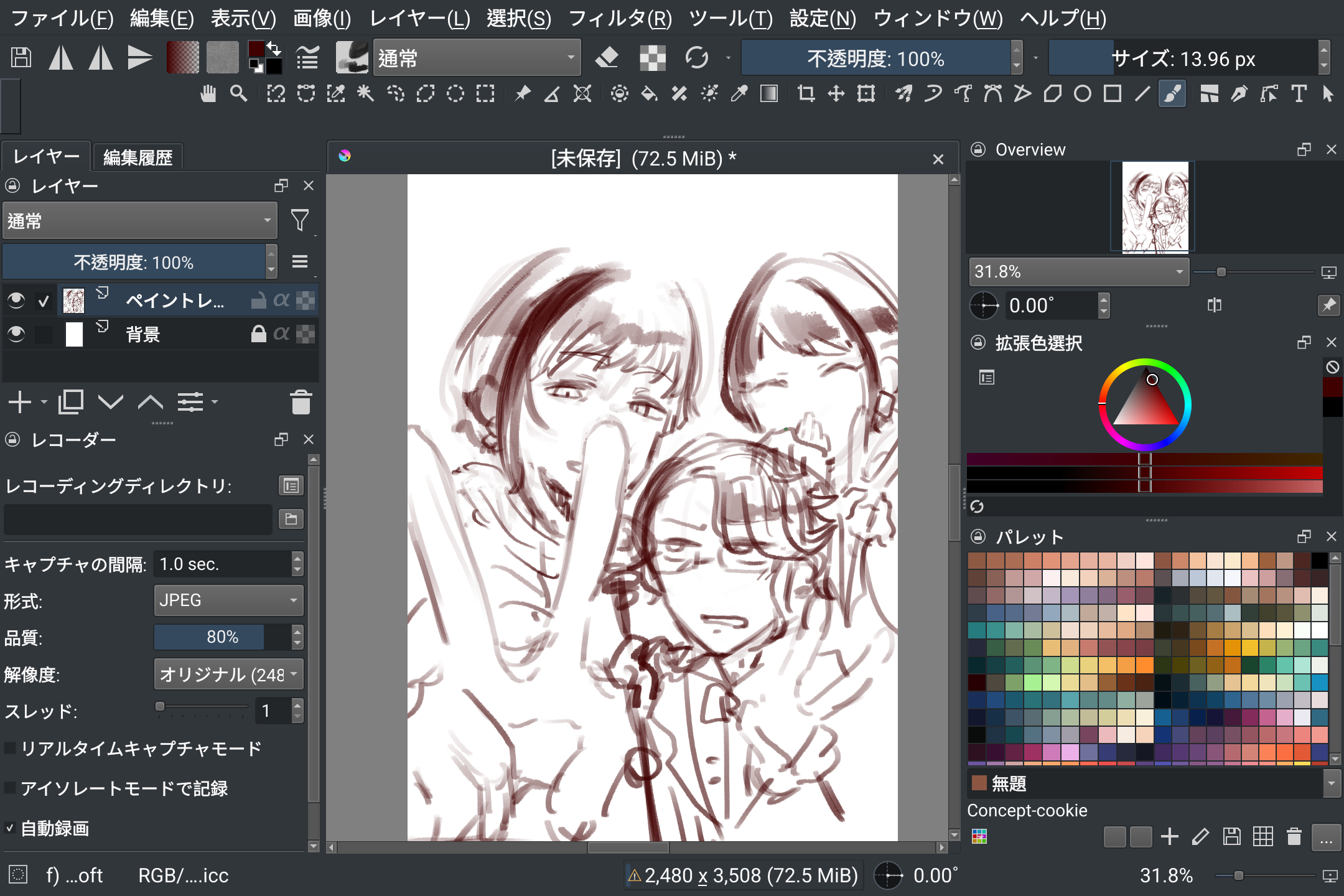1344x896 pixels.
Task: Open the 形式 JPEG format dropdown
Action: pos(228,600)
